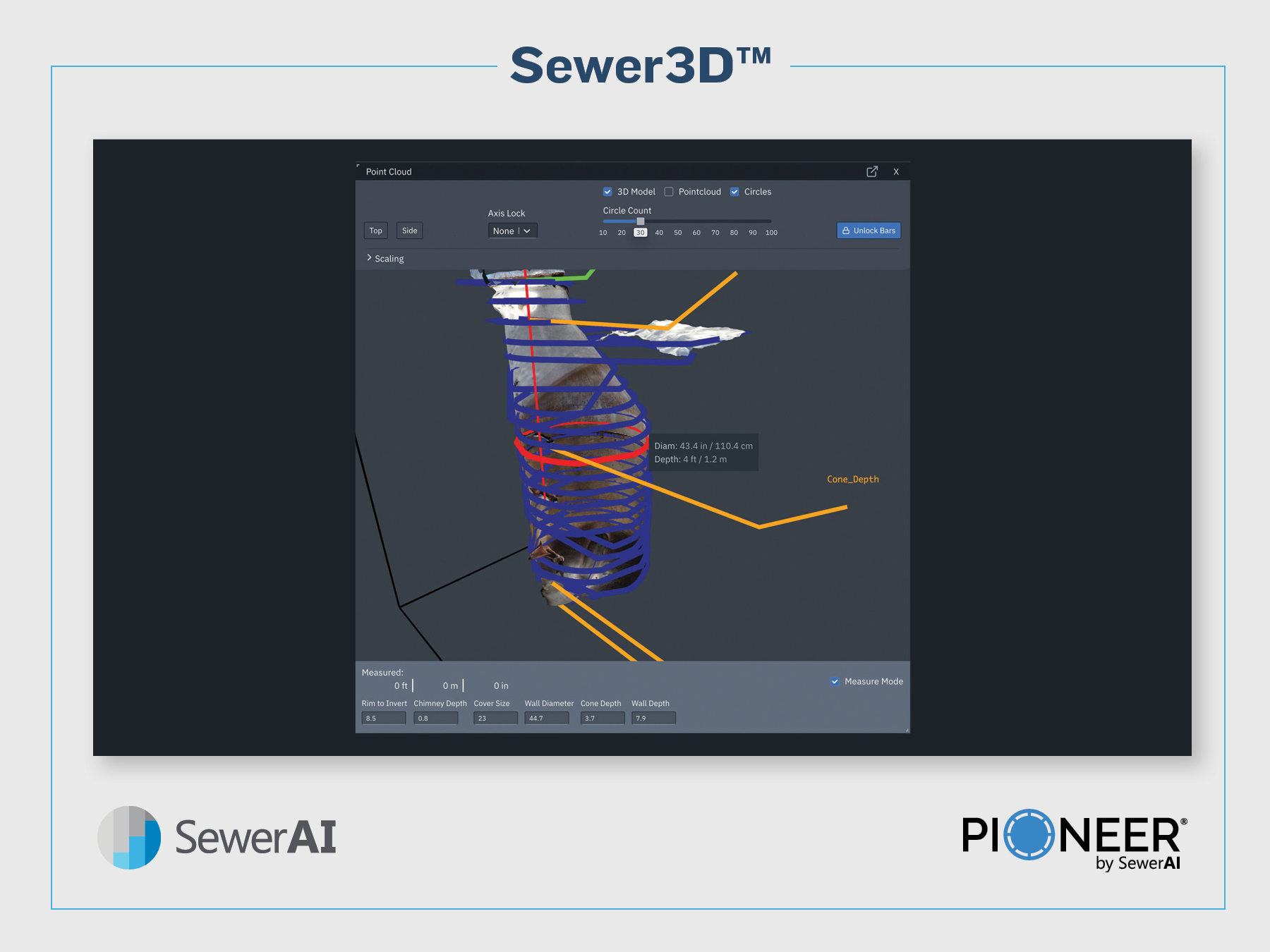Image resolution: width=1270 pixels, height=952 pixels.
Task: Click the '0 in' measured value
Action: point(501,685)
